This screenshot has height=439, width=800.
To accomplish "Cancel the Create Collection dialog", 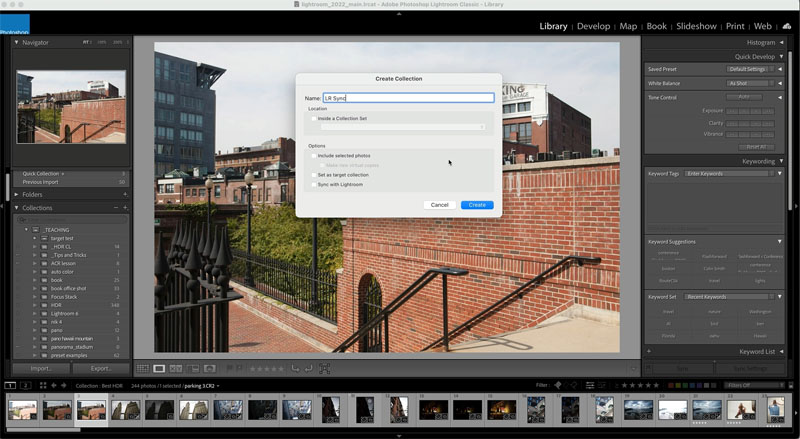I will click(x=439, y=205).
